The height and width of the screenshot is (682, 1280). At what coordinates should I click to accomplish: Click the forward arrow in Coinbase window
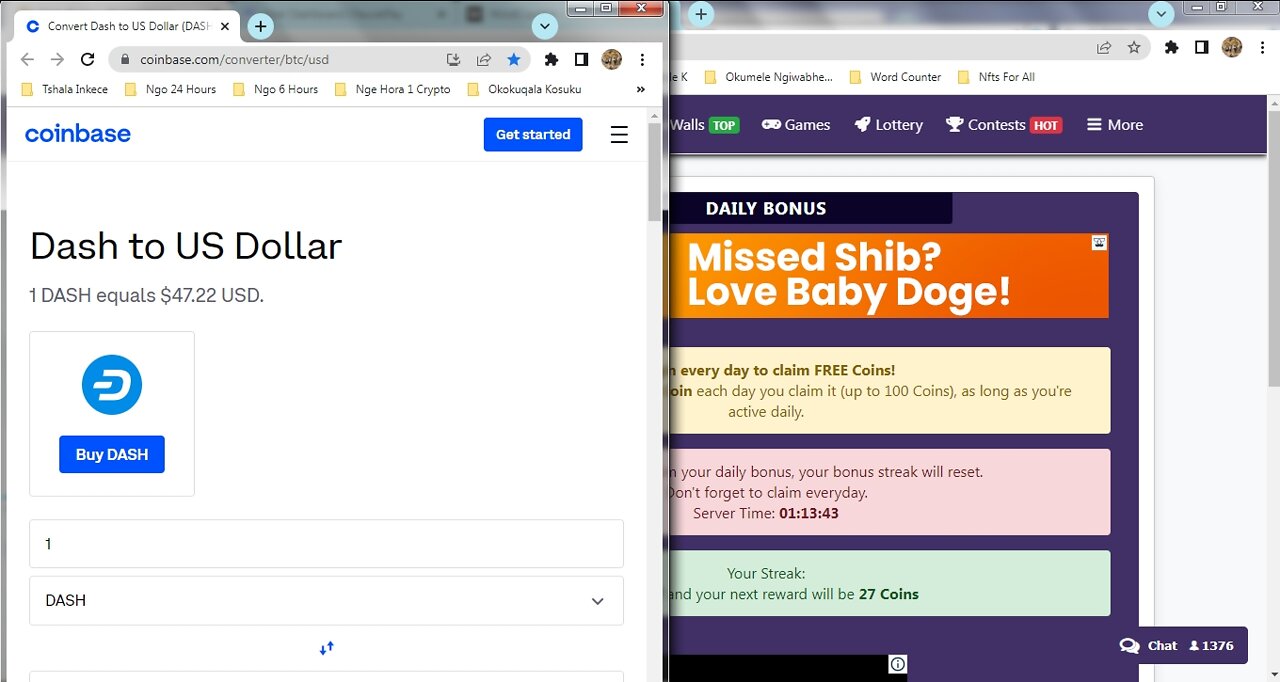[57, 60]
